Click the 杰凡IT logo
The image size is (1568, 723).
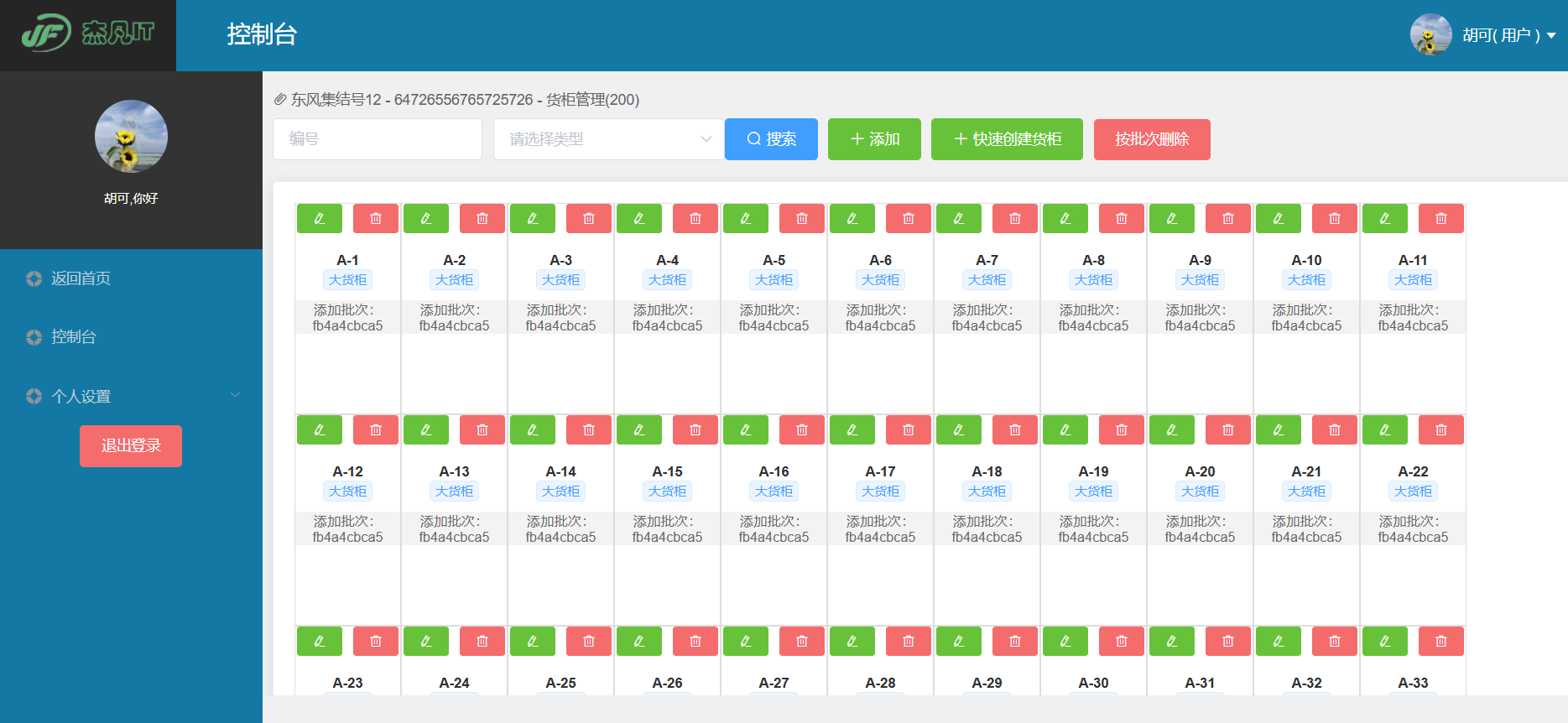[x=88, y=34]
